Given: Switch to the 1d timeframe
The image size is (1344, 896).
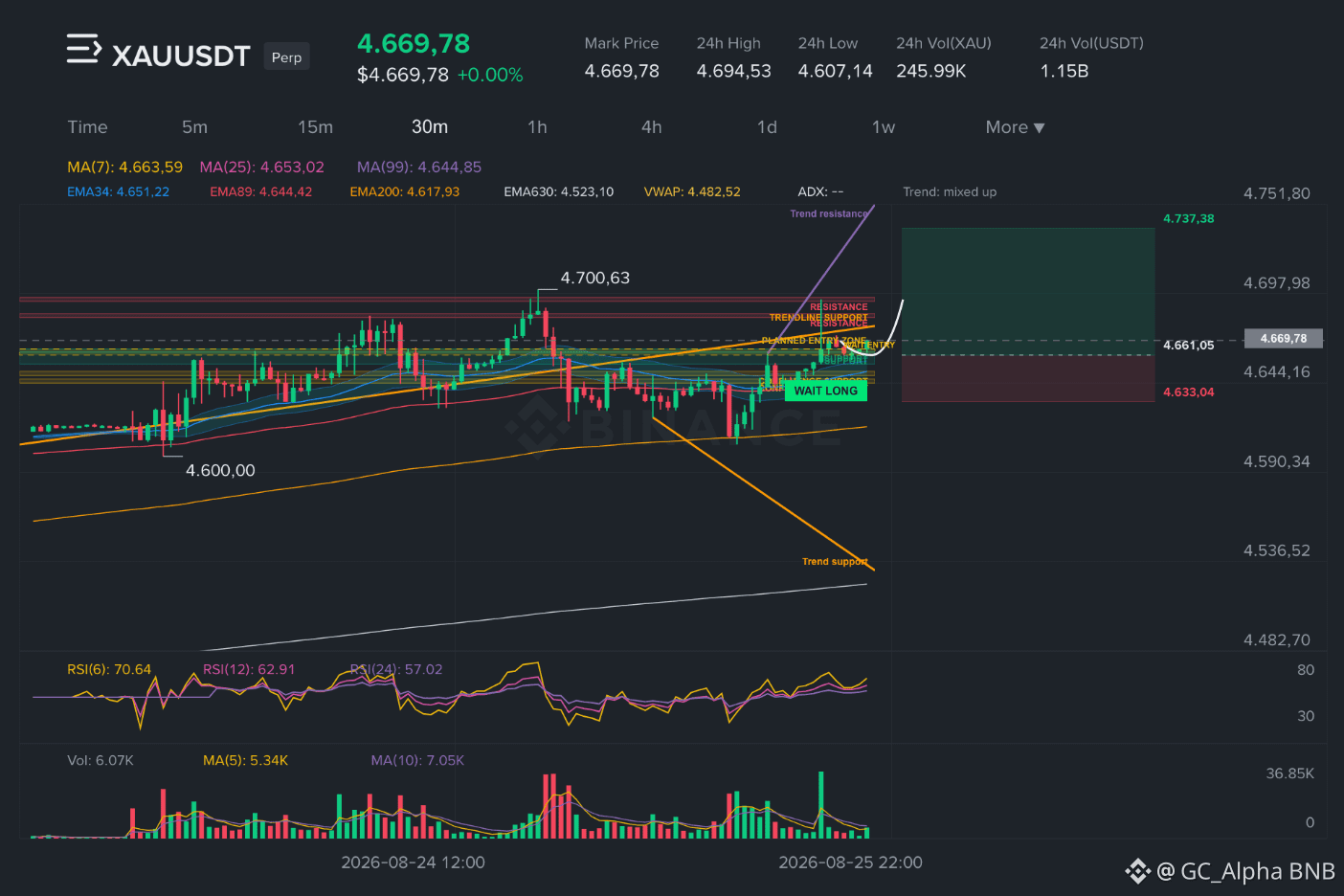Looking at the screenshot, I should coord(767,127).
